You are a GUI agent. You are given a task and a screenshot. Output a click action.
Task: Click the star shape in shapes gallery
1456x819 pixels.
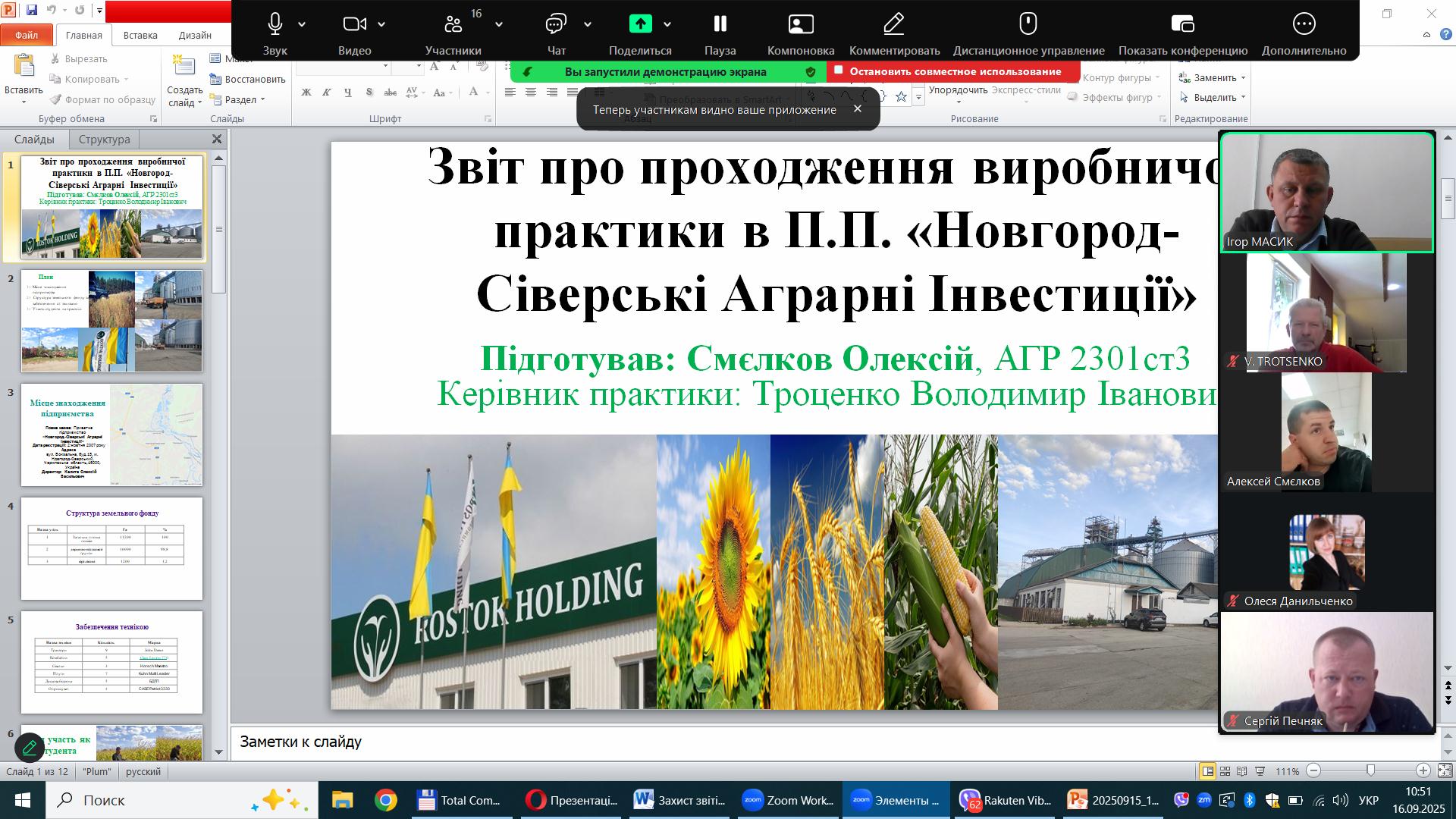[x=901, y=96]
